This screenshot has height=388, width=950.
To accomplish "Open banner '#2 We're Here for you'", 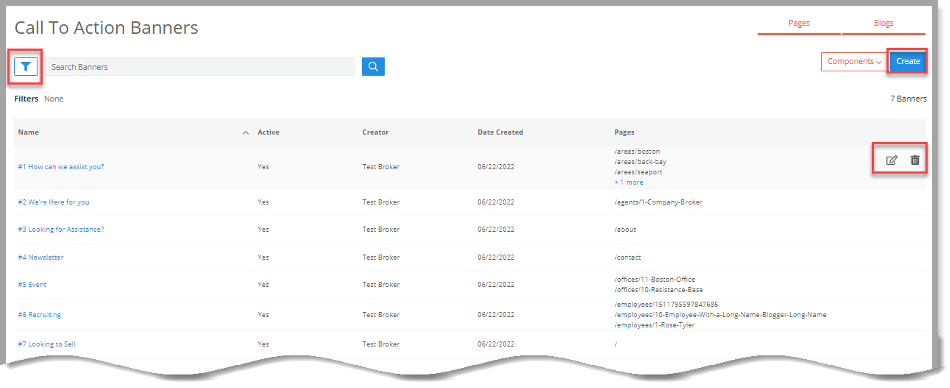I will tap(53, 202).
